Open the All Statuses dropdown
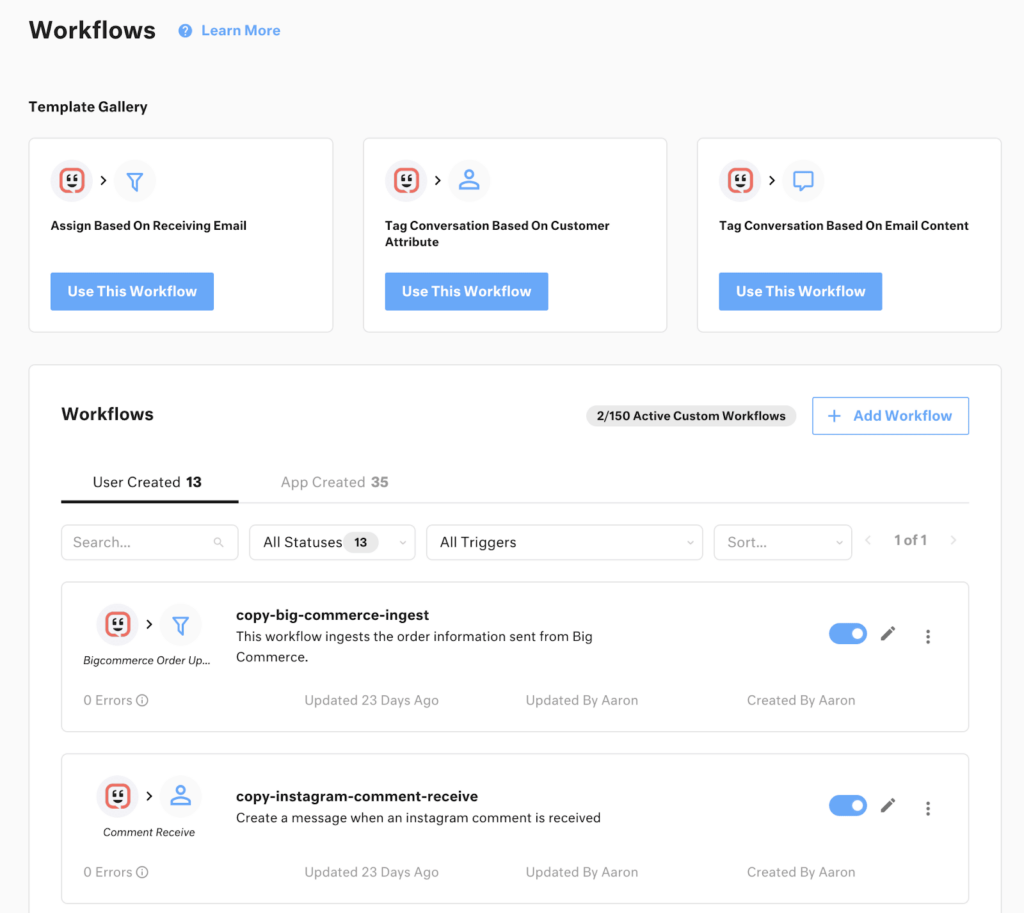 click(332, 541)
